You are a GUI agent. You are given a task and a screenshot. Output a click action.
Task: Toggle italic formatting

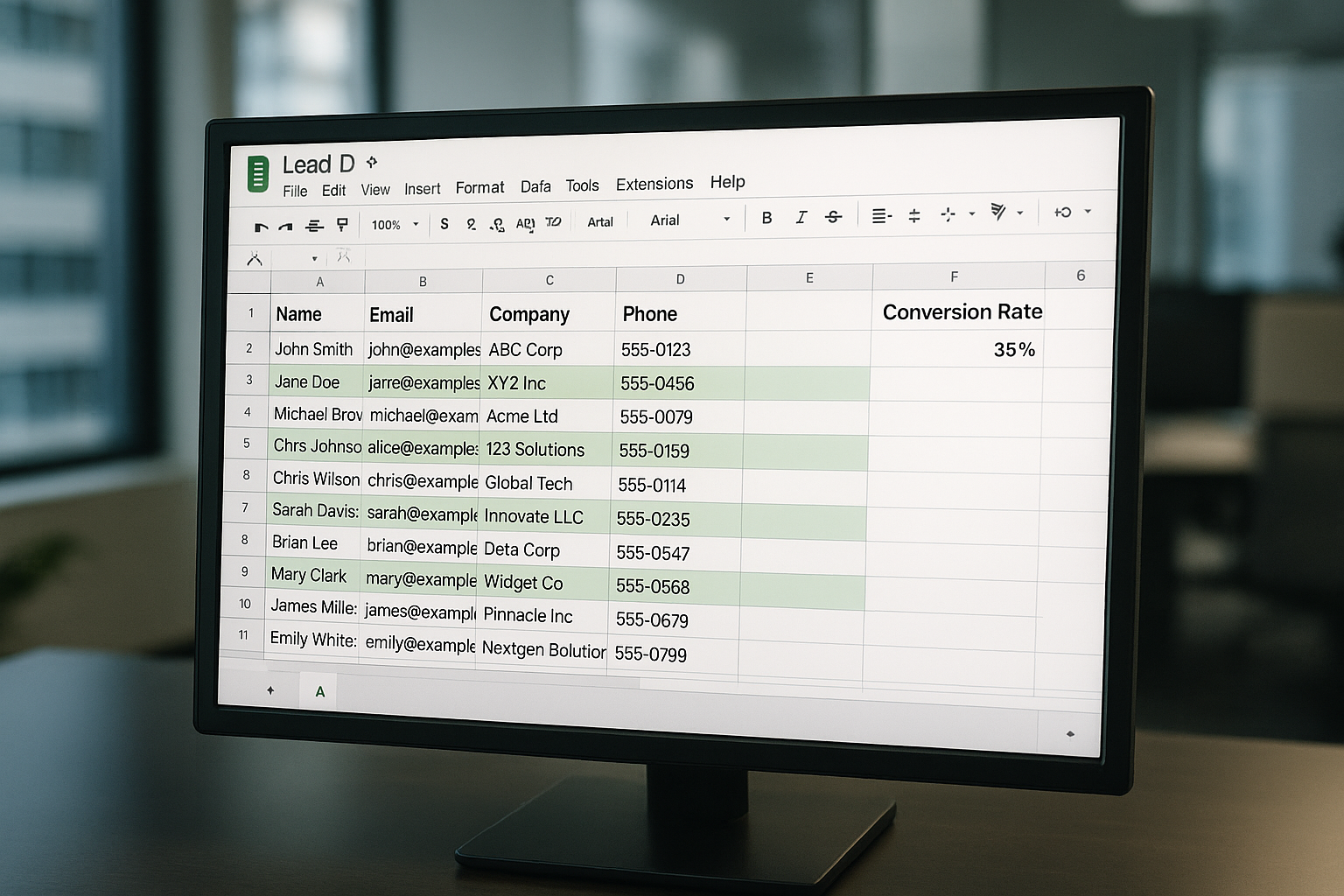pyautogui.click(x=801, y=217)
